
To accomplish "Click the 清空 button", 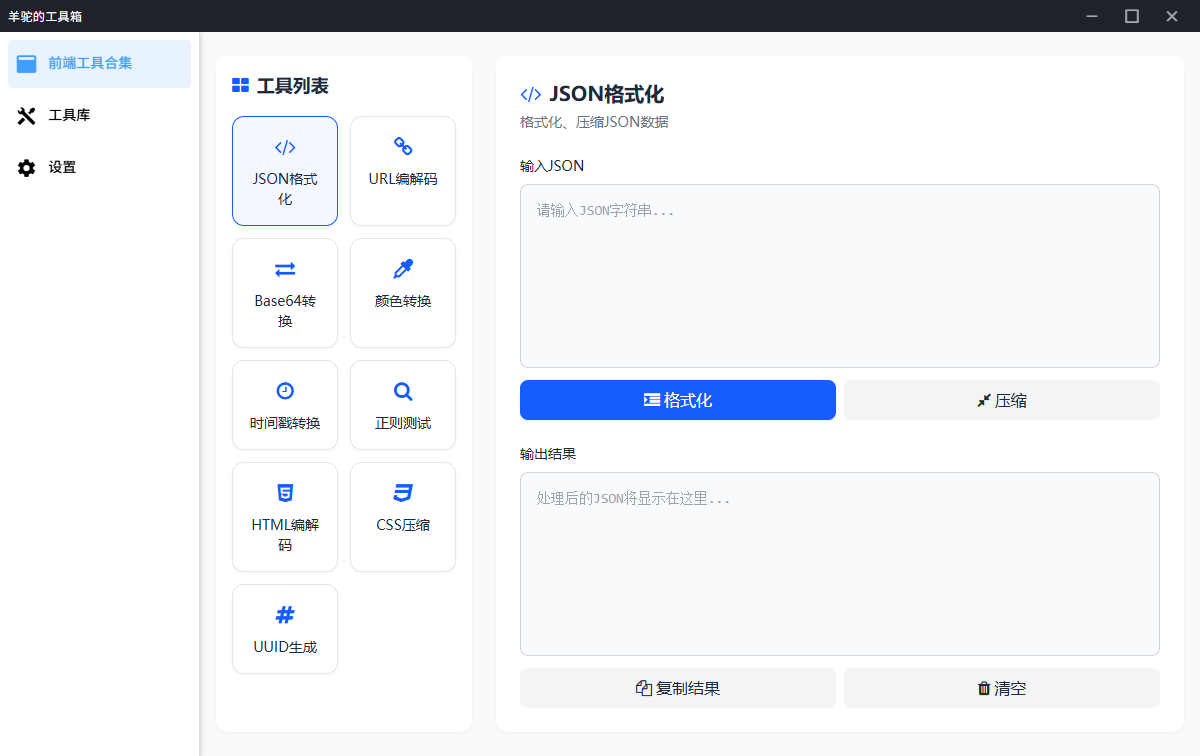I will point(1002,688).
